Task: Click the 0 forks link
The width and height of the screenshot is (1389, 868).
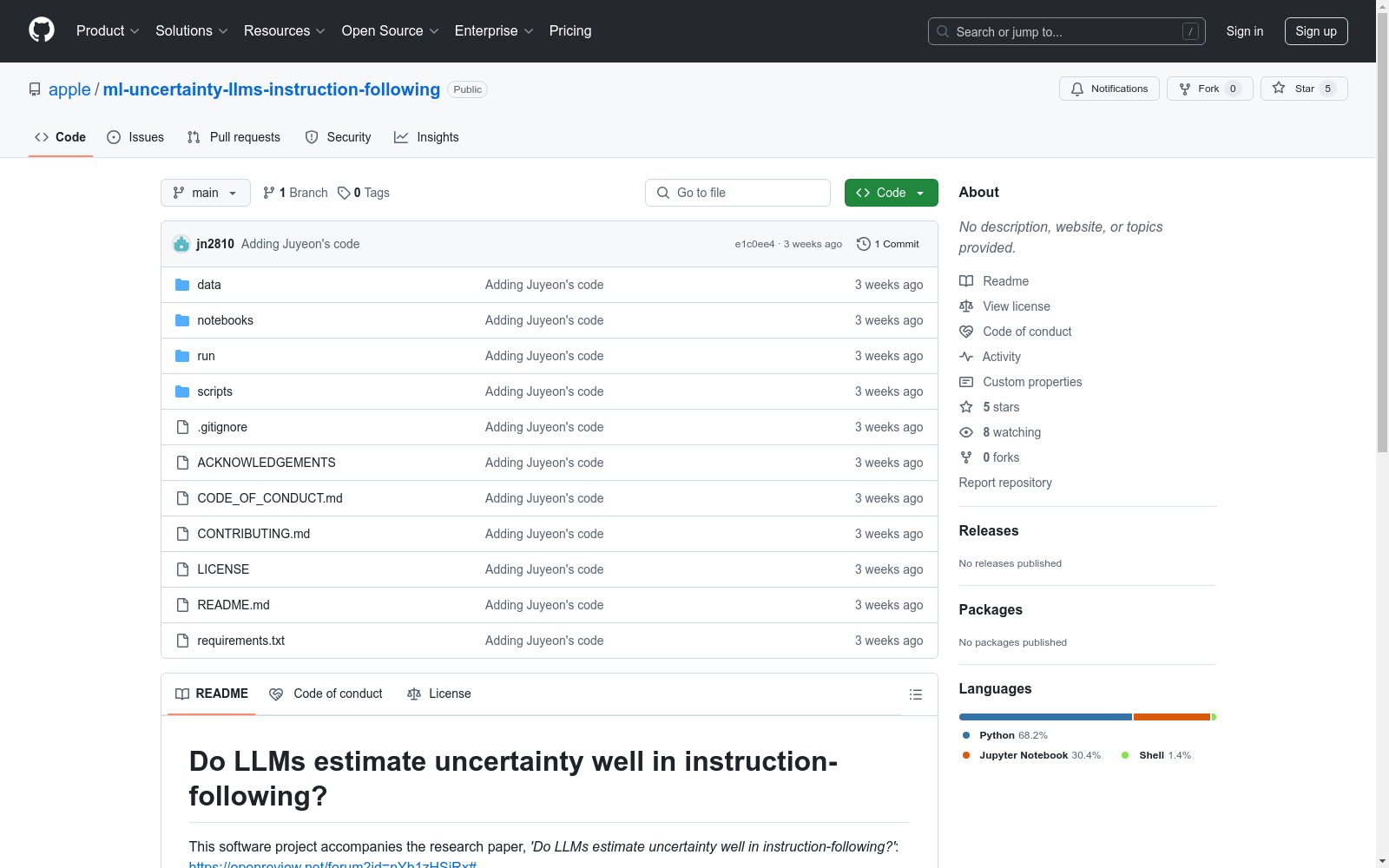Action: [x=1001, y=457]
